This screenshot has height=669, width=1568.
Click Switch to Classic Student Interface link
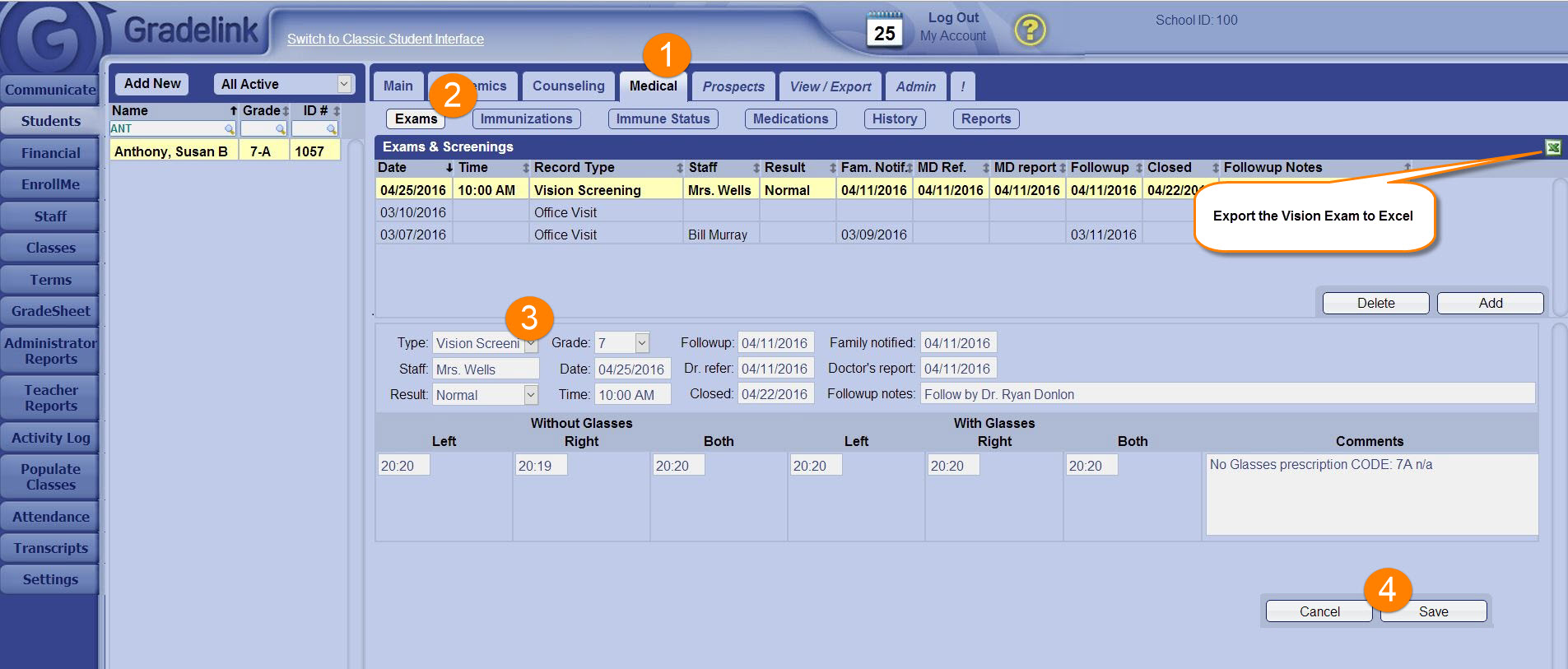pos(385,39)
